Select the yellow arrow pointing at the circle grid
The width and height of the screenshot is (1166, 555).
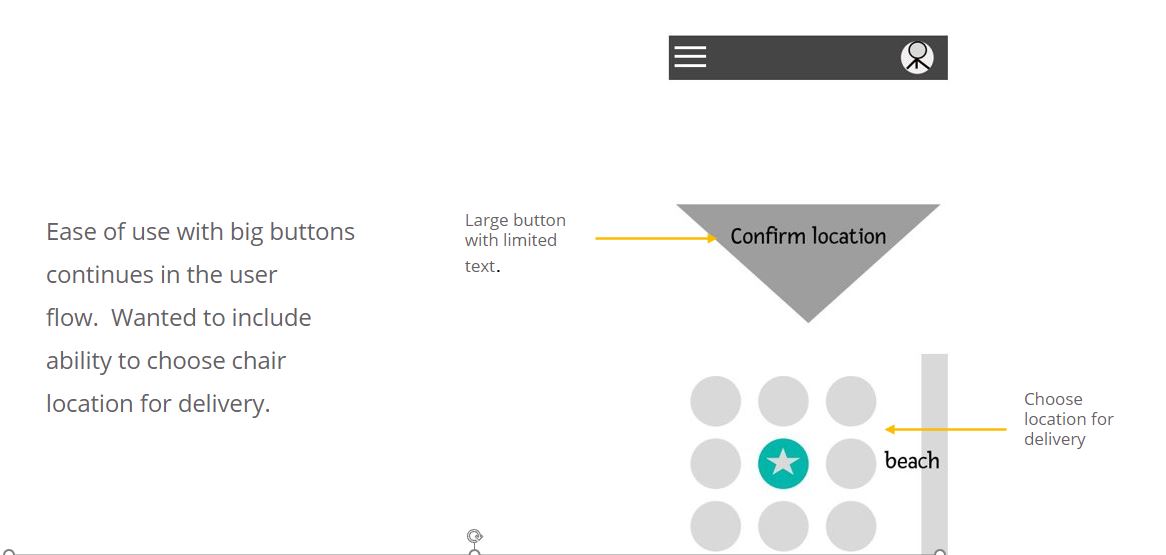946,429
